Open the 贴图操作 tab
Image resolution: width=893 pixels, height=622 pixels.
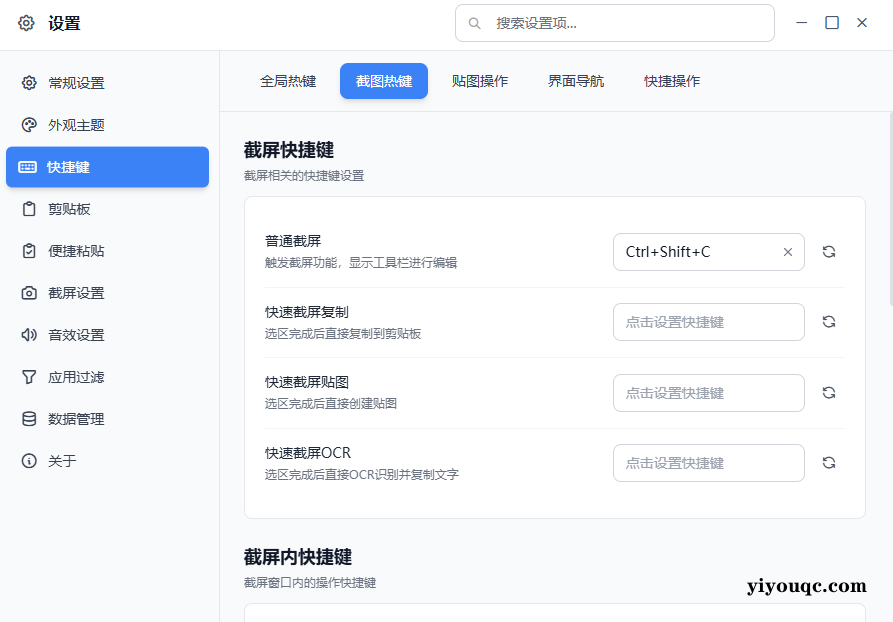pyautogui.click(x=480, y=81)
